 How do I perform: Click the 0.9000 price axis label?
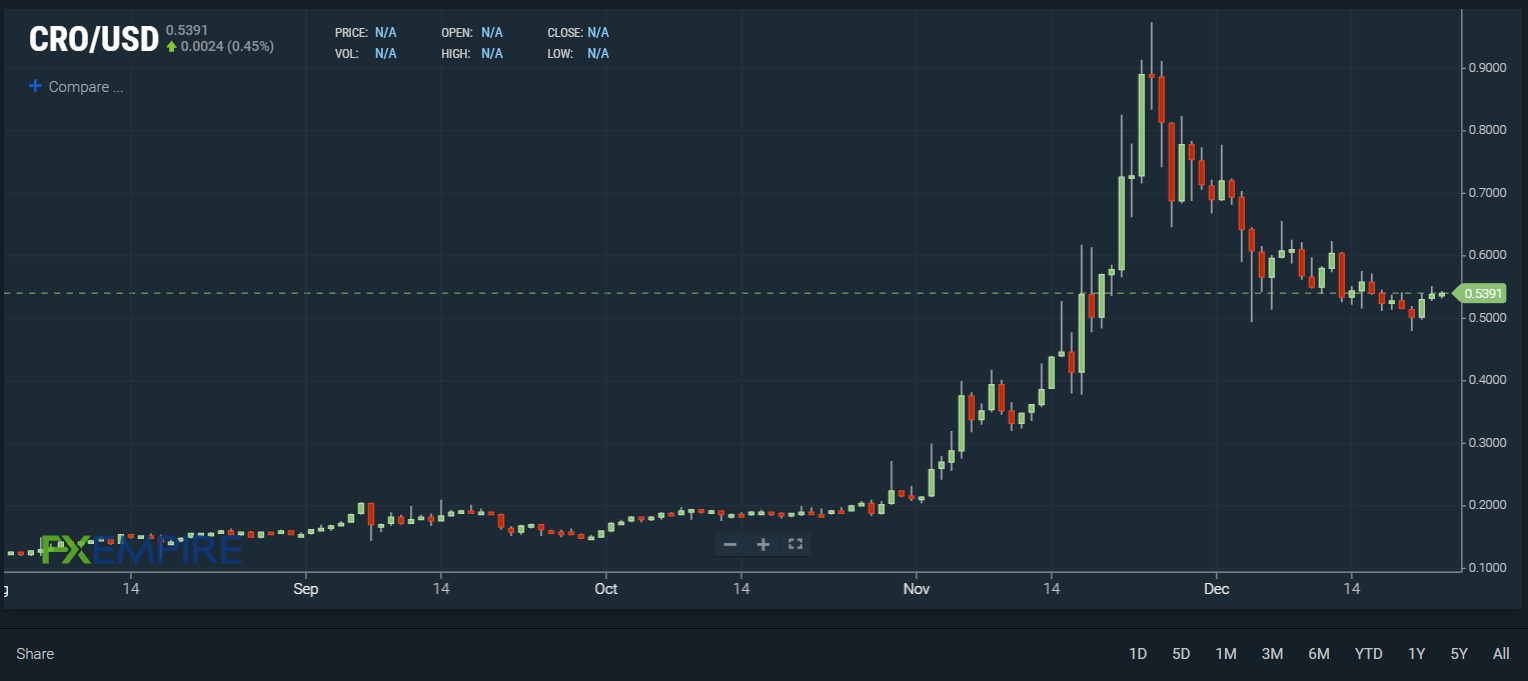point(1486,68)
